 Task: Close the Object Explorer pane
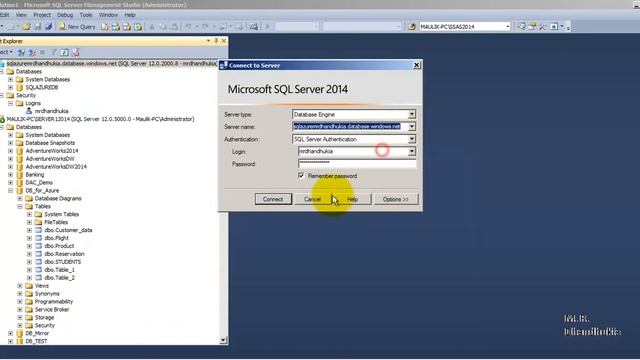tap(224, 41)
